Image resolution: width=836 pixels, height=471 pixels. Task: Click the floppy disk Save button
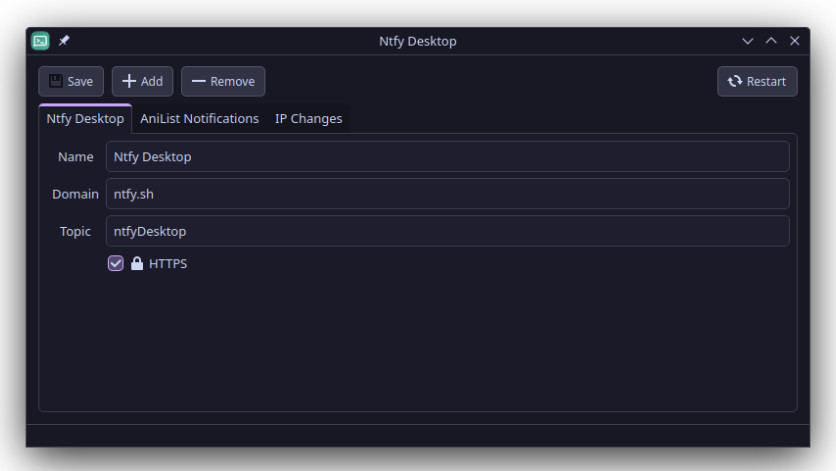coord(71,82)
